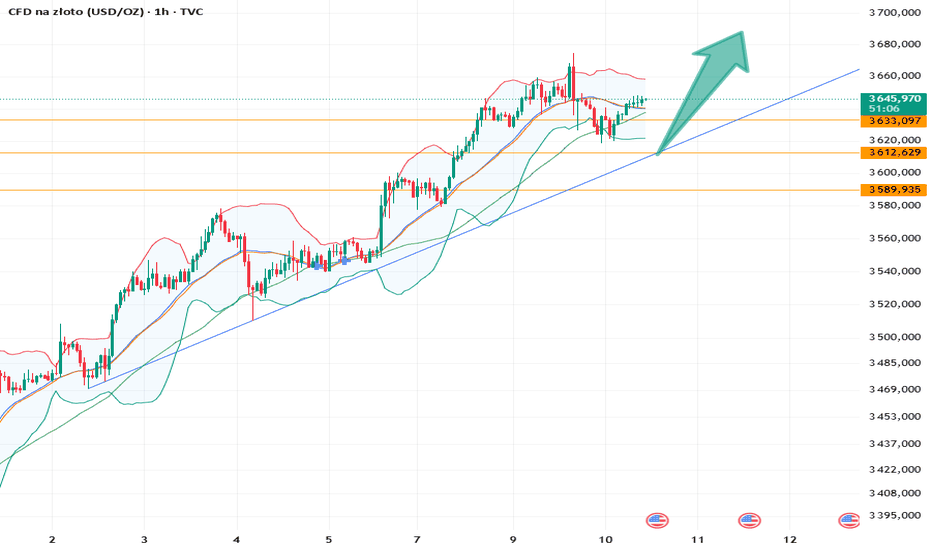Screen dimensions: 932x550
Task: Select the orange price label 3633,097
Action: pyautogui.click(x=894, y=121)
